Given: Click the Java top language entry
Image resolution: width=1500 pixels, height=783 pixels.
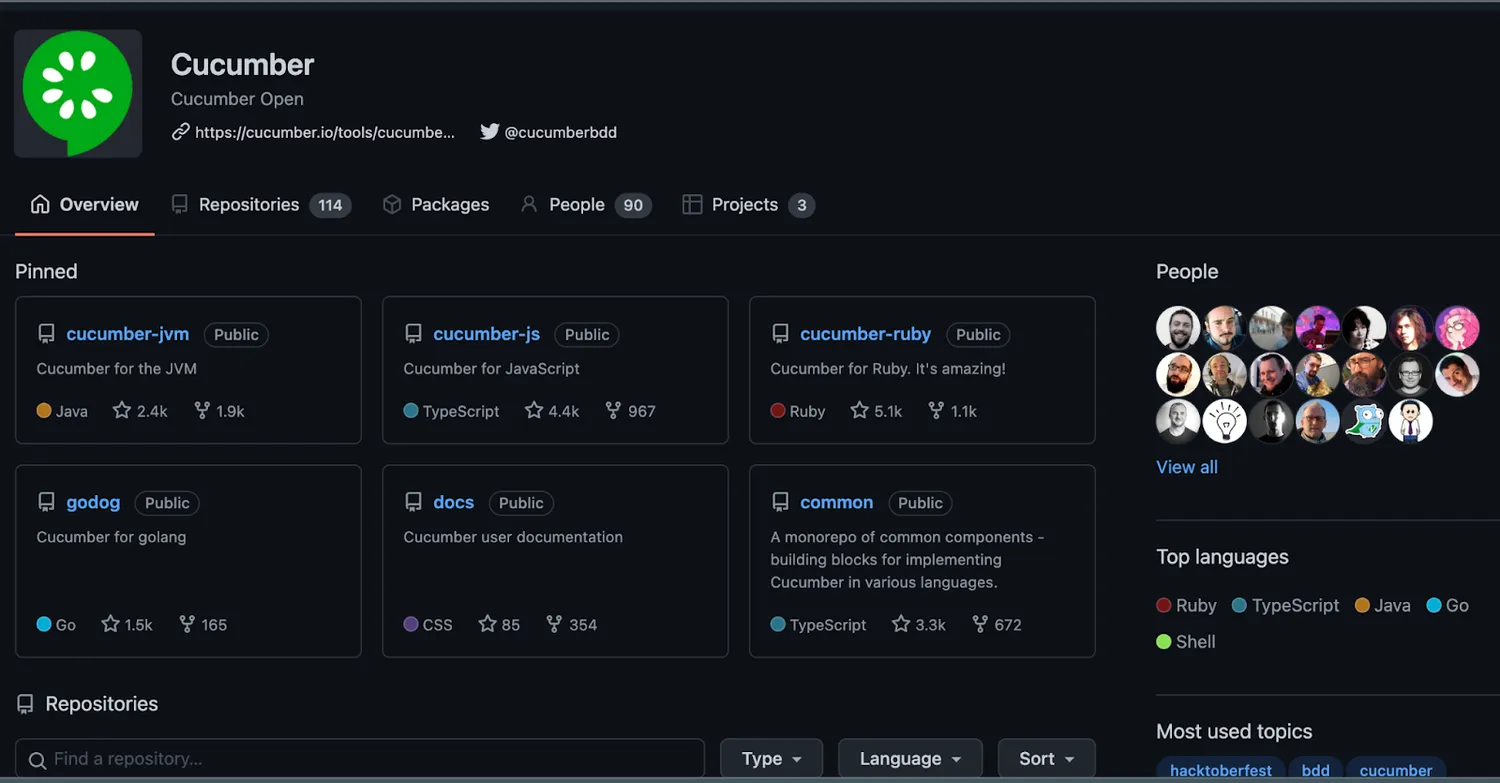Looking at the screenshot, I should click(1383, 605).
